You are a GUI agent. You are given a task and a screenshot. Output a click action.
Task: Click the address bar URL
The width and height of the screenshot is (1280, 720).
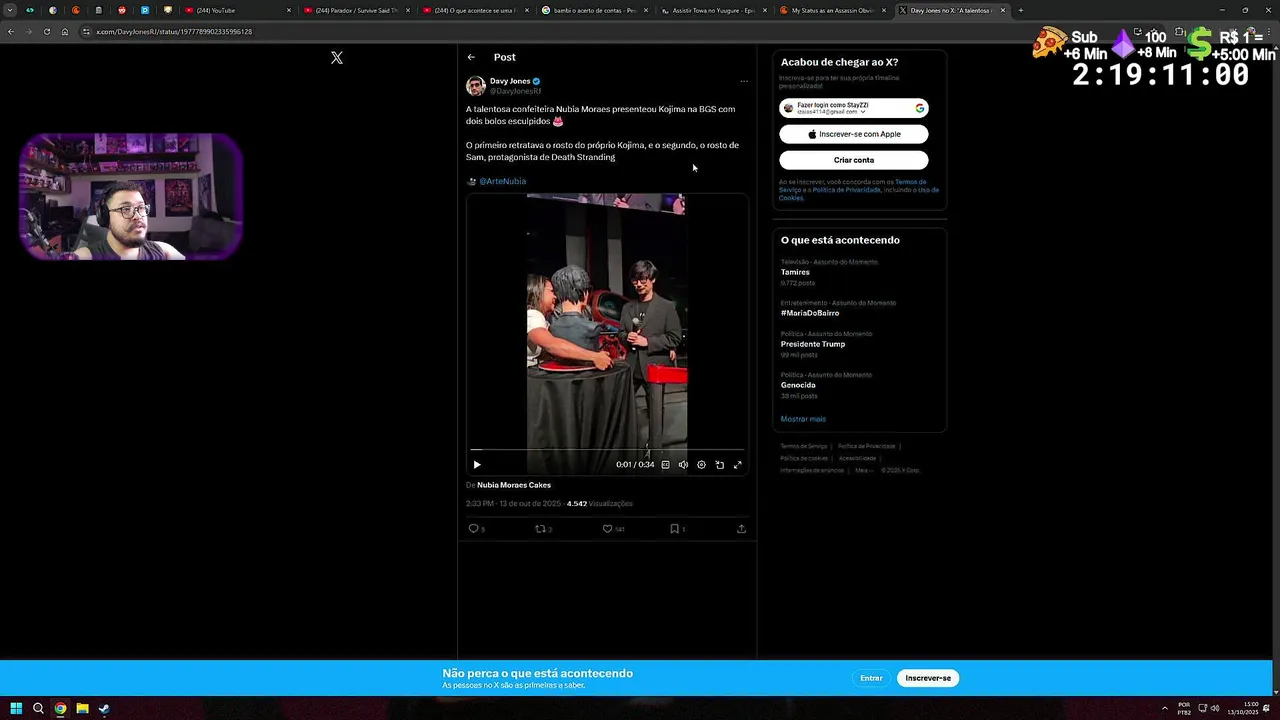[174, 31]
